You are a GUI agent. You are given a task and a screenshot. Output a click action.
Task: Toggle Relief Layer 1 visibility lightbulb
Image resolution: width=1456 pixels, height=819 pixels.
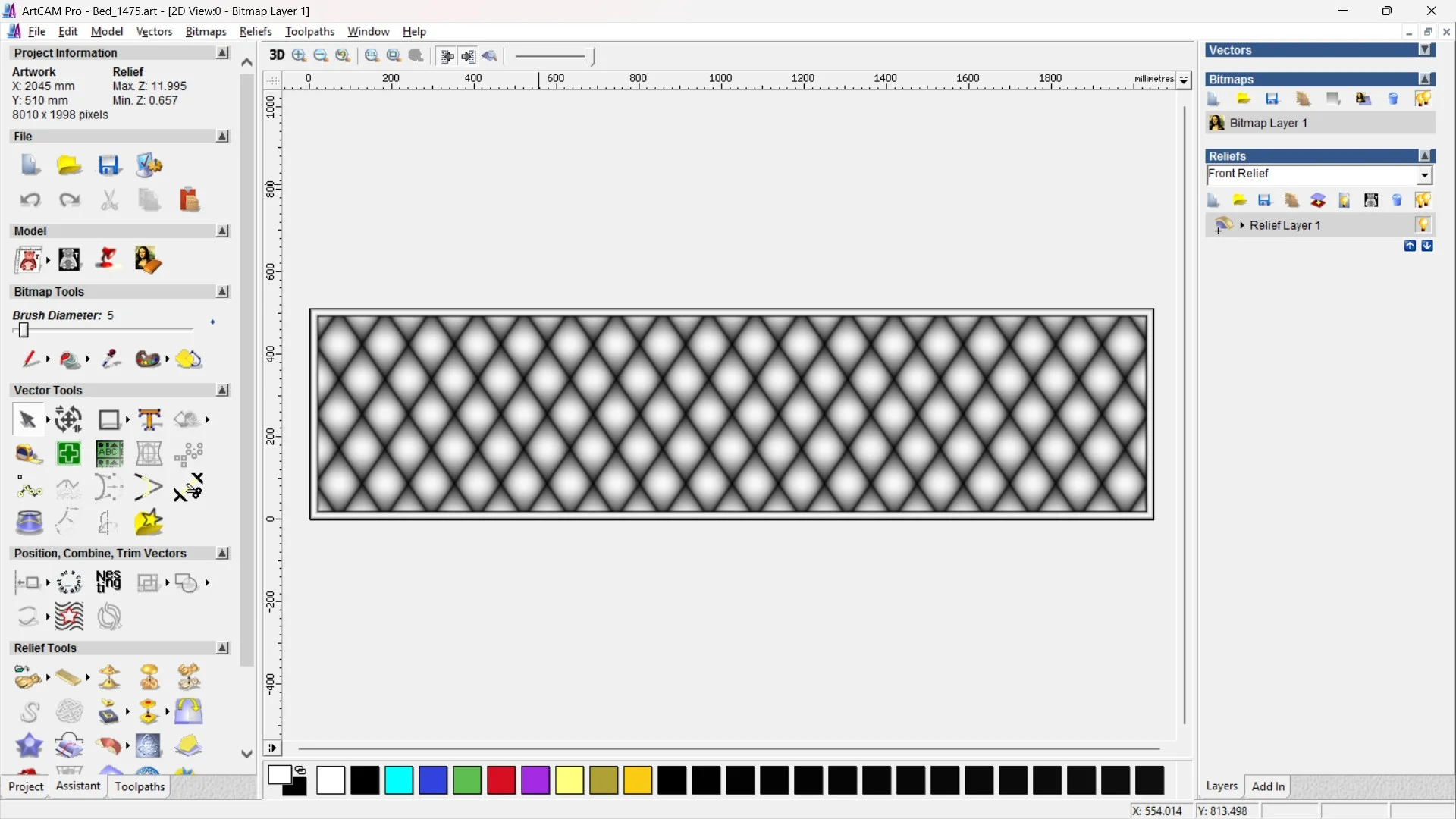point(1423,225)
